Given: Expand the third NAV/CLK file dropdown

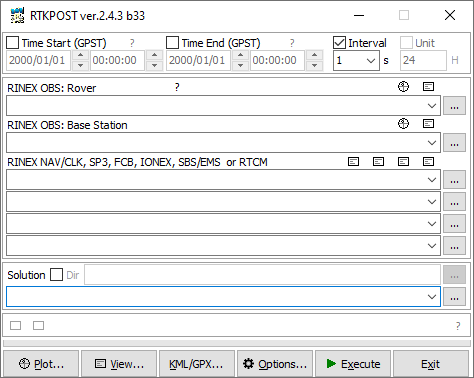Looking at the screenshot, I should (x=432, y=224).
